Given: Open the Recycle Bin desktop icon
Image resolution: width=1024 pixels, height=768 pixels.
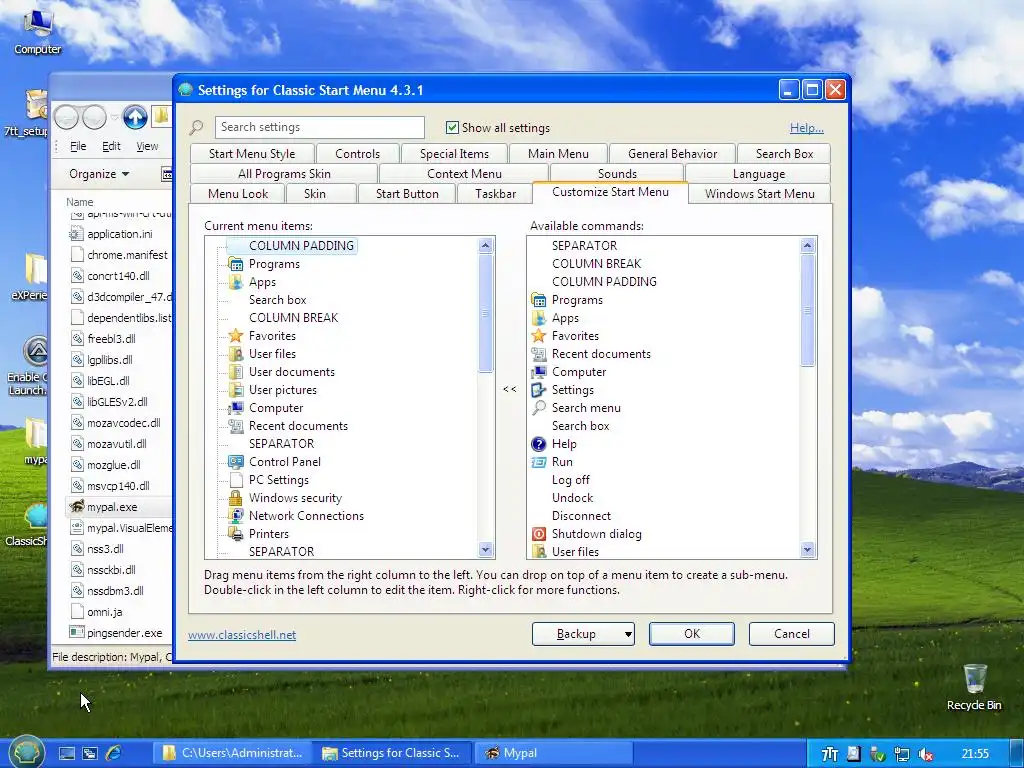Looking at the screenshot, I should [974, 687].
